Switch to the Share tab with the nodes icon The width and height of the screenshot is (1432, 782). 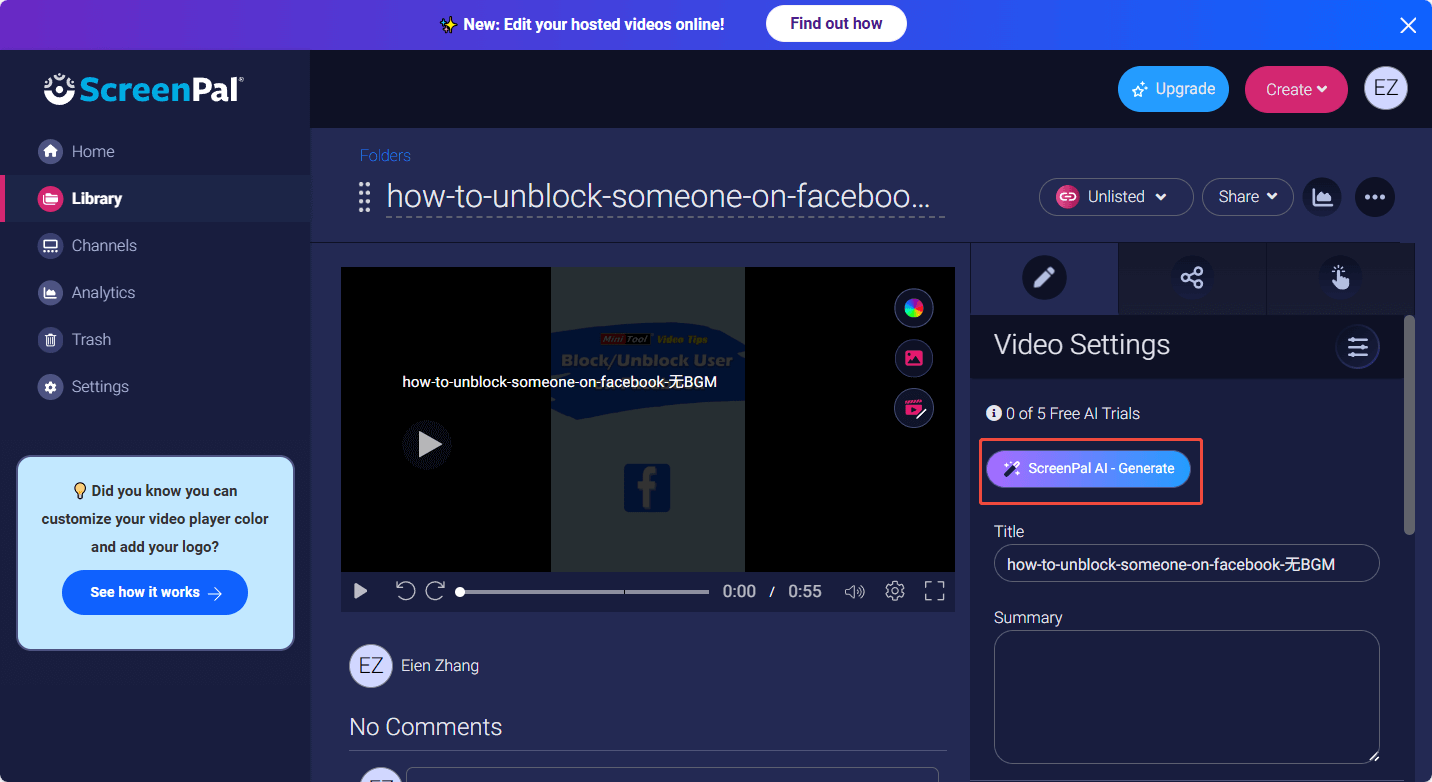coord(1192,278)
